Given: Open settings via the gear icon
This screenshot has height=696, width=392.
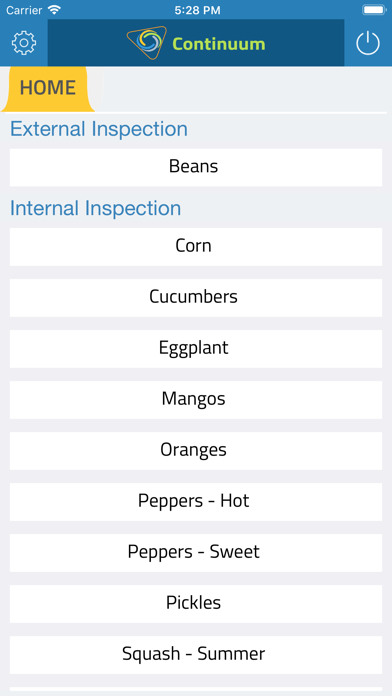Looking at the screenshot, I should [24, 43].
